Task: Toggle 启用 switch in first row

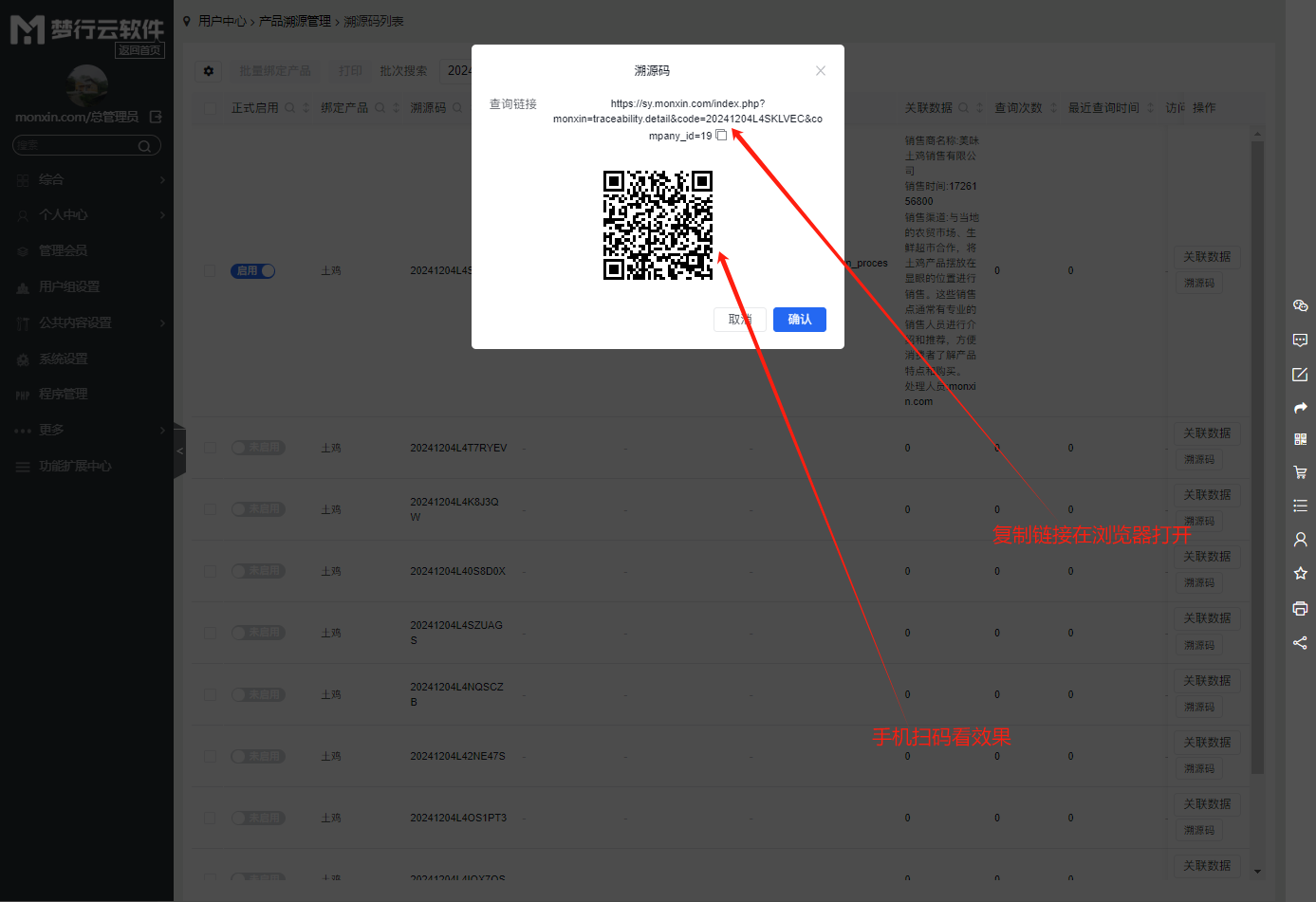Action: (x=253, y=271)
